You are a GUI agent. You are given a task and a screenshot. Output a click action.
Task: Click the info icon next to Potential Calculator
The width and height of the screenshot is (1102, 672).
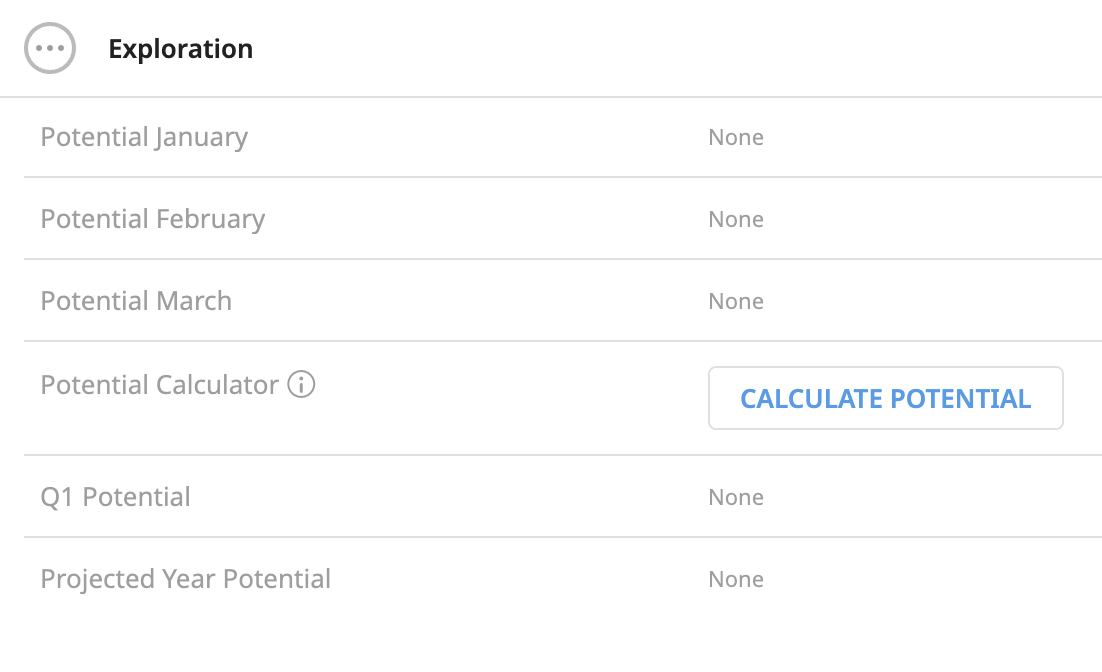[x=302, y=384]
